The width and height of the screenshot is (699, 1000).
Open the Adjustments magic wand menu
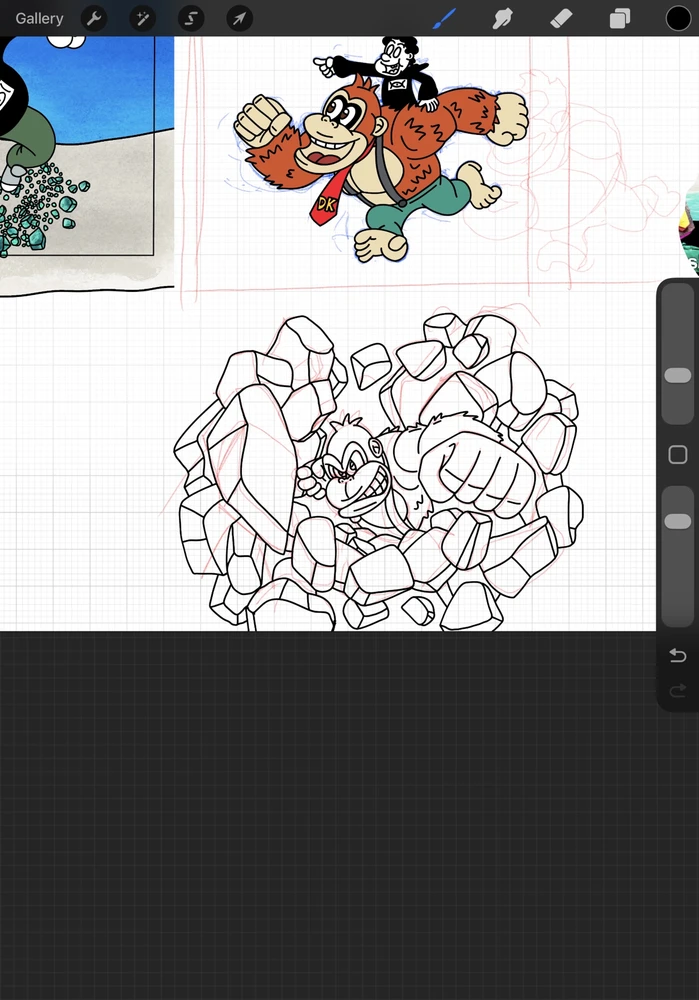[142, 18]
